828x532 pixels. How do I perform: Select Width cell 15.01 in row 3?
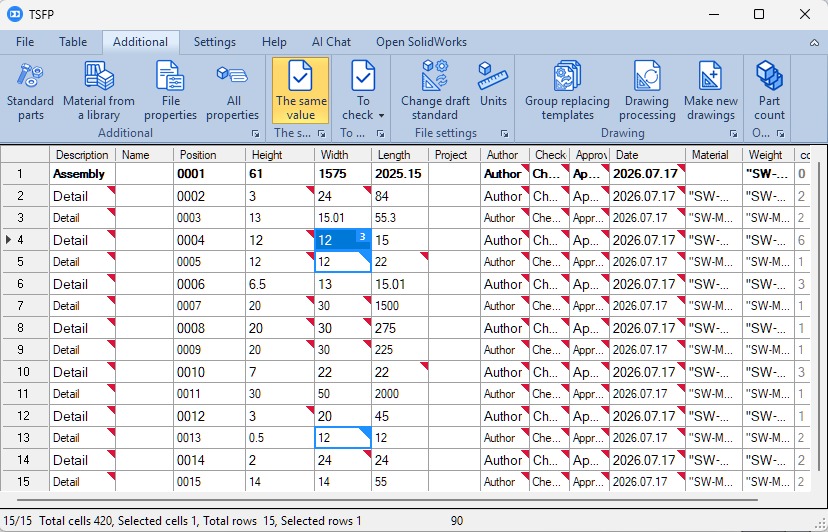(x=343, y=218)
